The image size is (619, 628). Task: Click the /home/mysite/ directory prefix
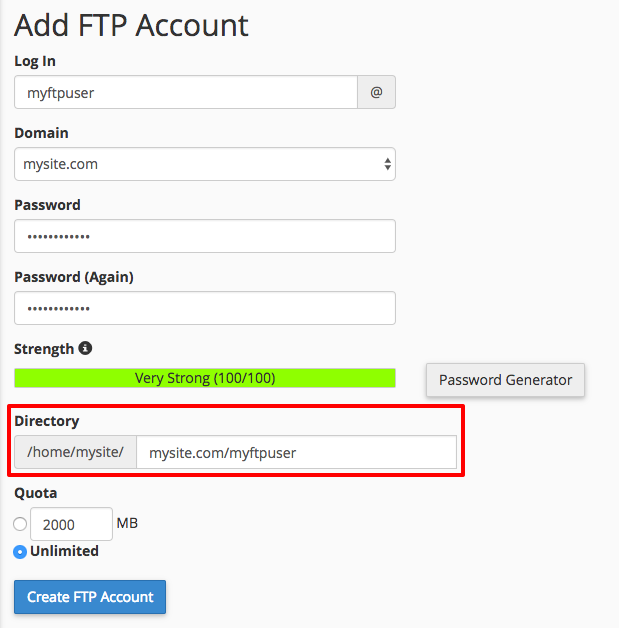[x=75, y=452]
